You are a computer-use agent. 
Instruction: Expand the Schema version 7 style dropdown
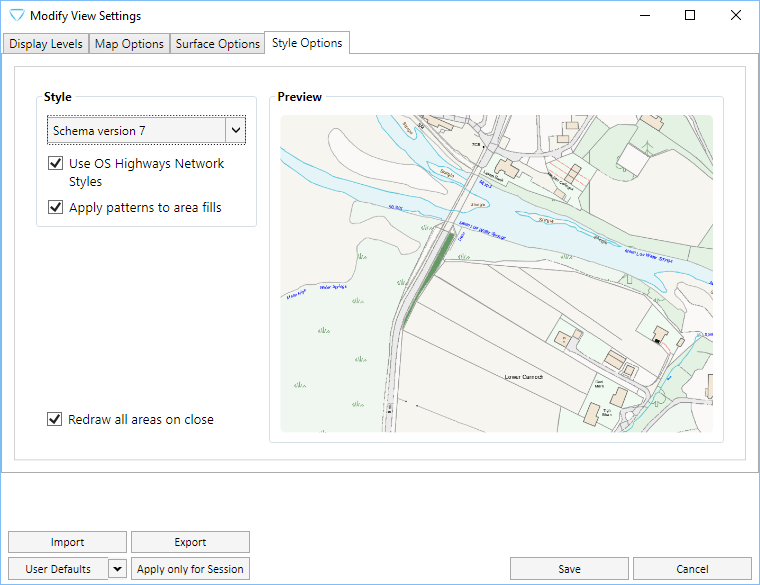[236, 131]
